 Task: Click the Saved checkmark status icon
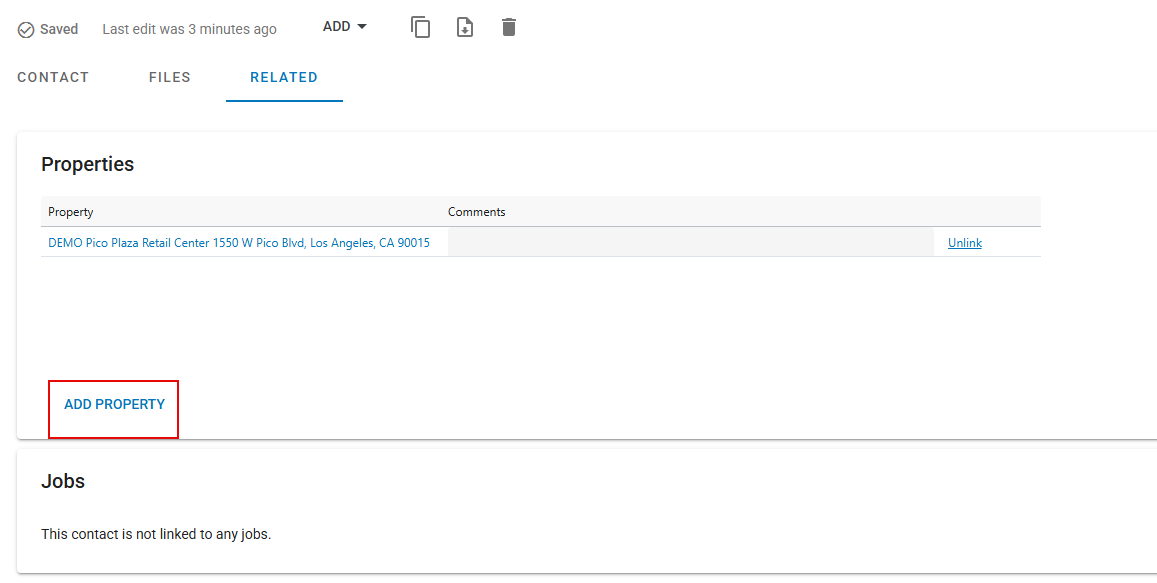(26, 30)
